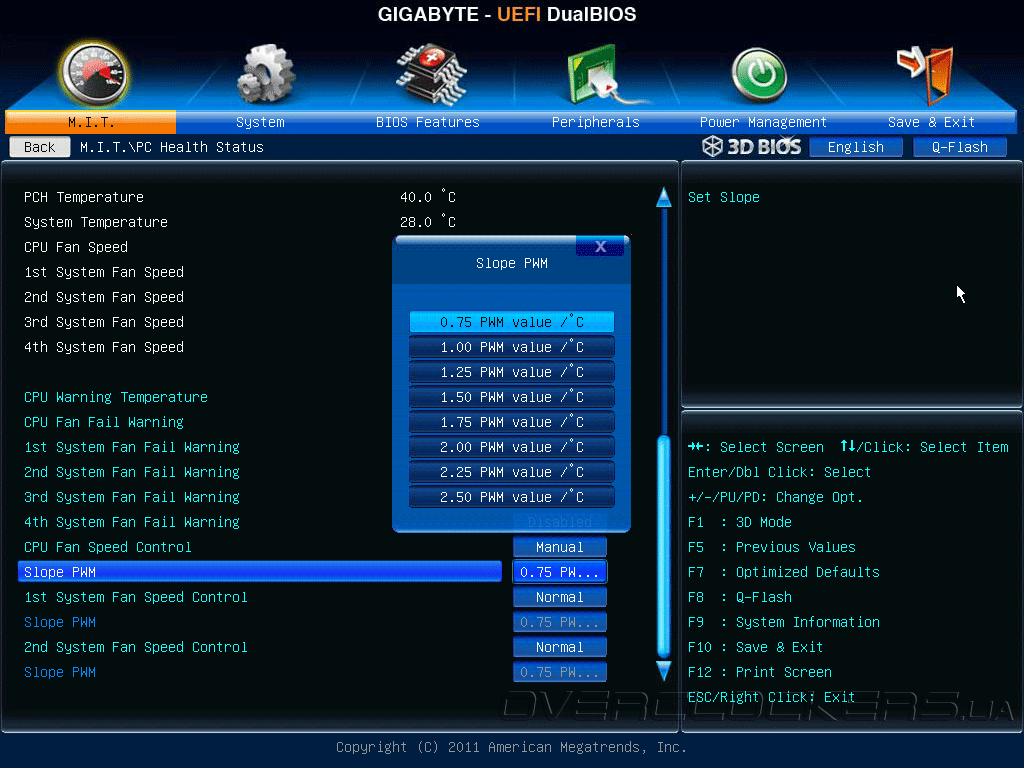
Task: Select 1.00 PWM value /°C option
Action: pyautogui.click(x=511, y=347)
